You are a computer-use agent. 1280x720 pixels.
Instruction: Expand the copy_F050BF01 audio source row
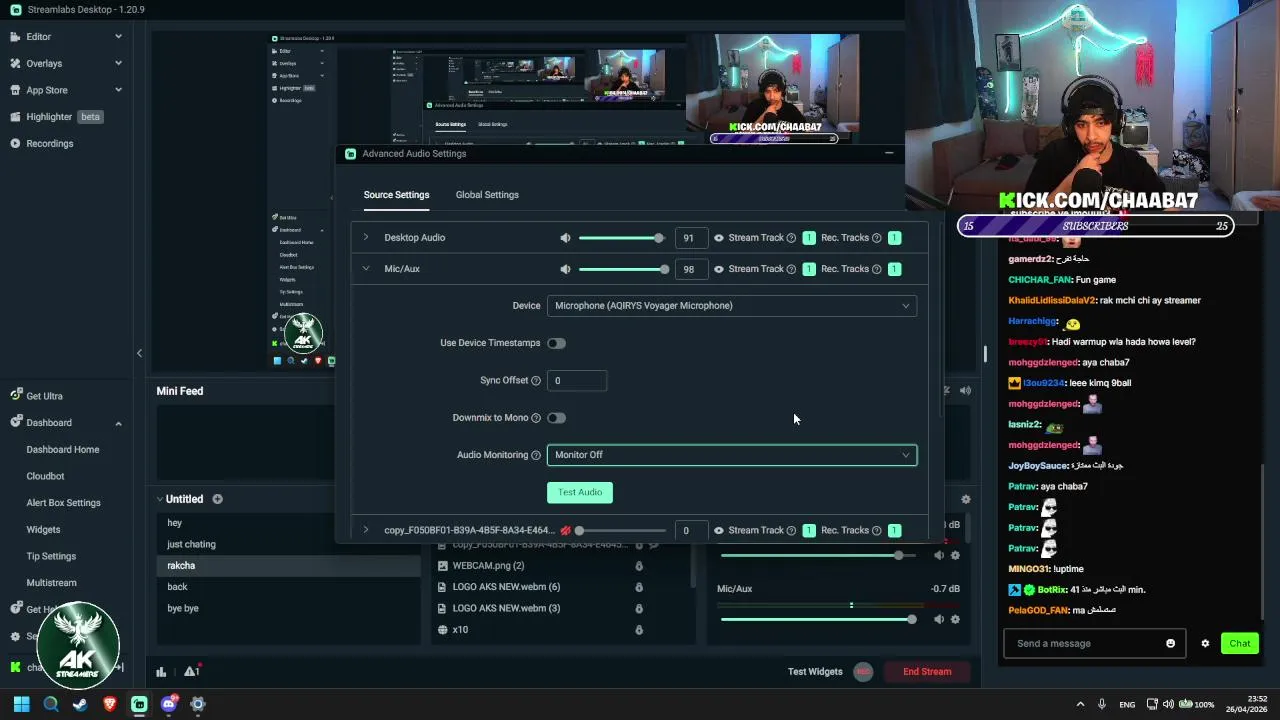pos(366,530)
